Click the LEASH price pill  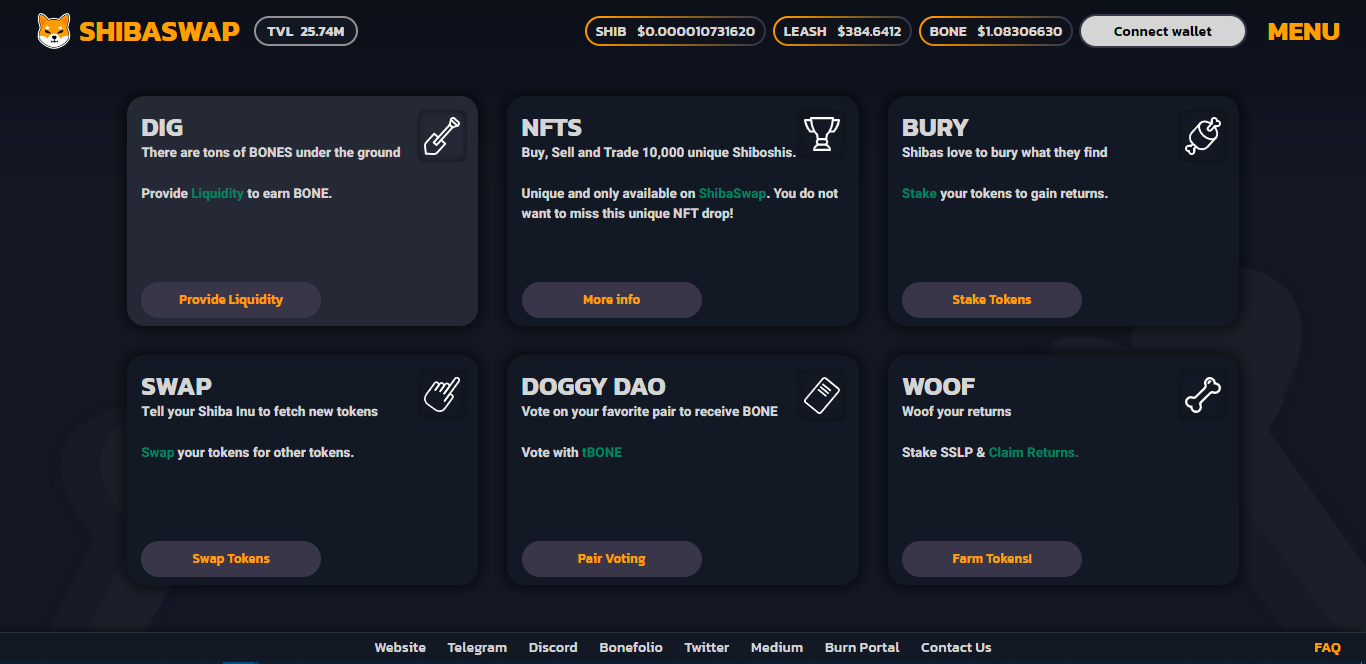click(x=842, y=31)
